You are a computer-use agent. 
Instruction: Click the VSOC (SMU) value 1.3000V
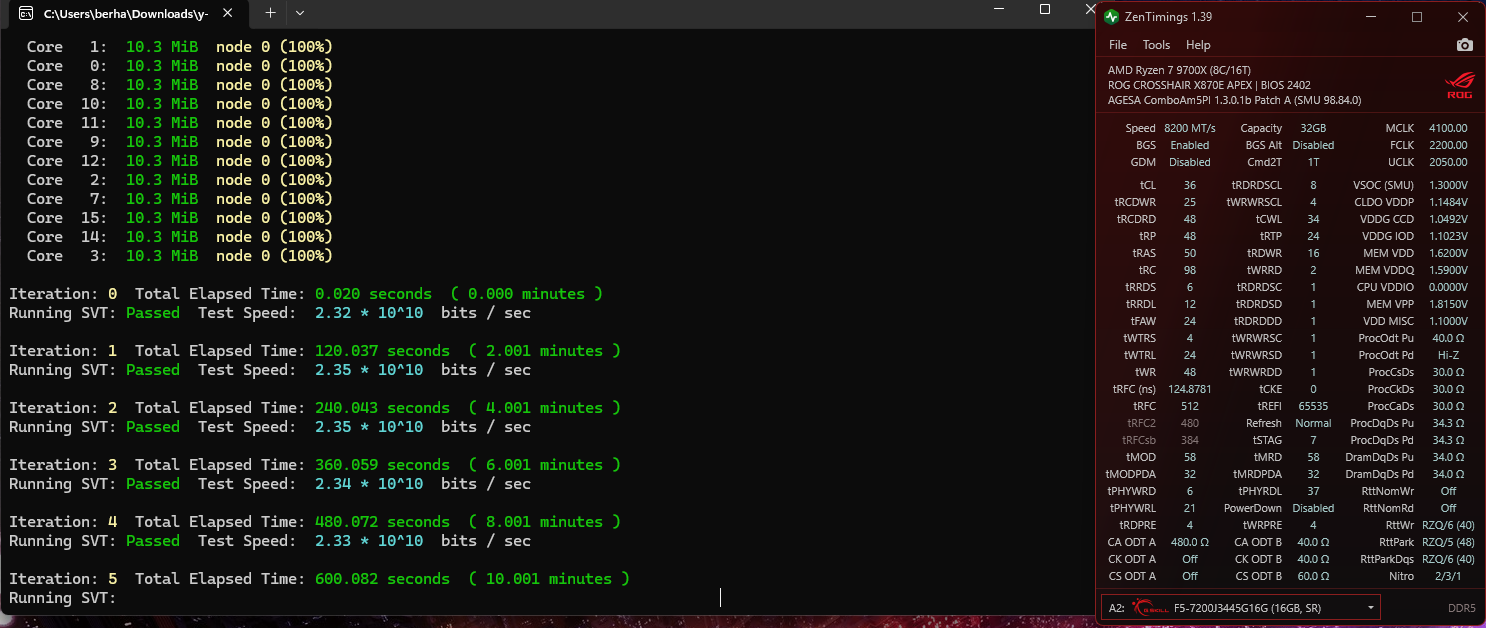(x=1447, y=185)
